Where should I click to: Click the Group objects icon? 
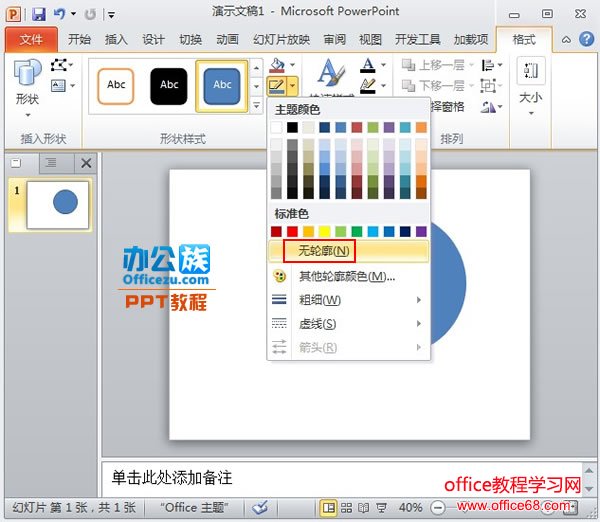coord(488,86)
